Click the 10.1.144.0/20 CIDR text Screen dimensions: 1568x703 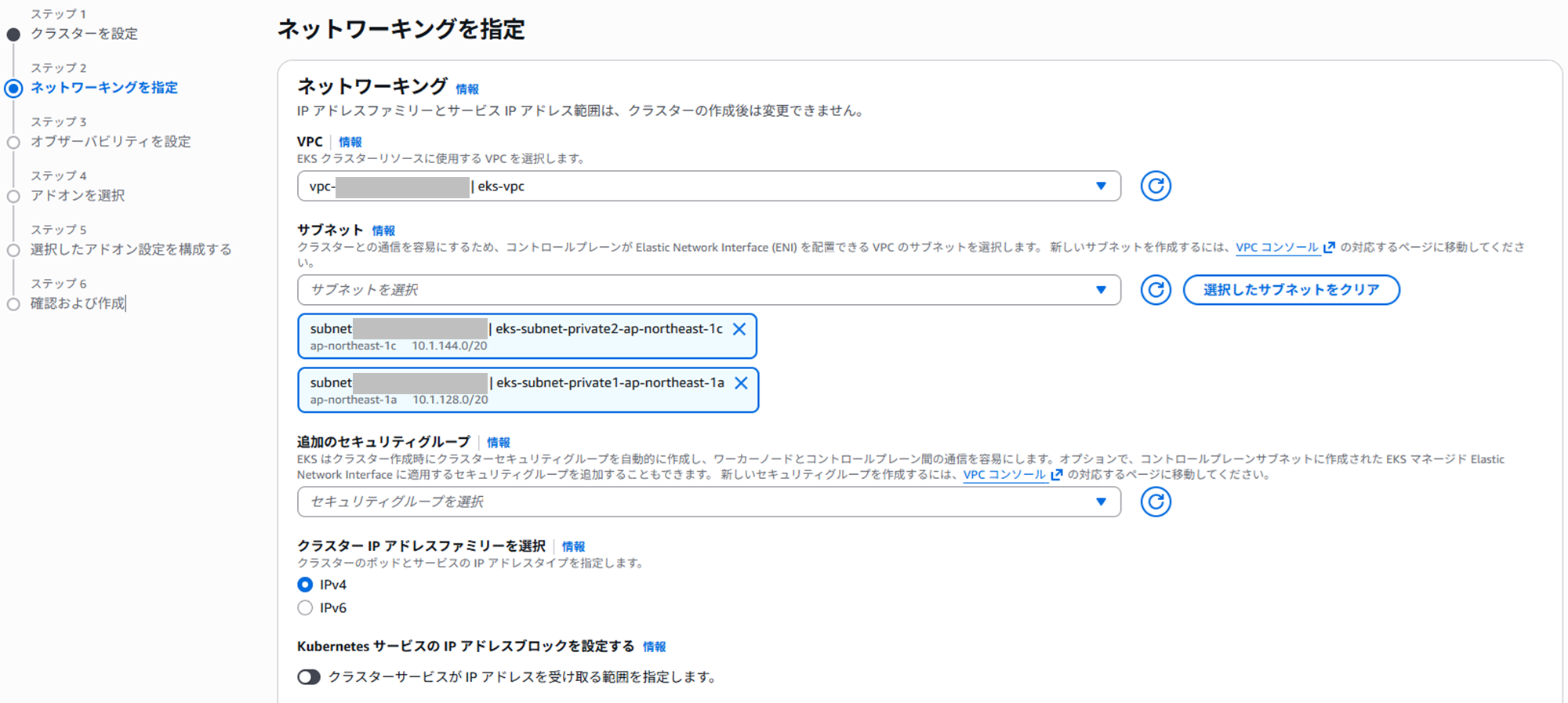point(449,346)
